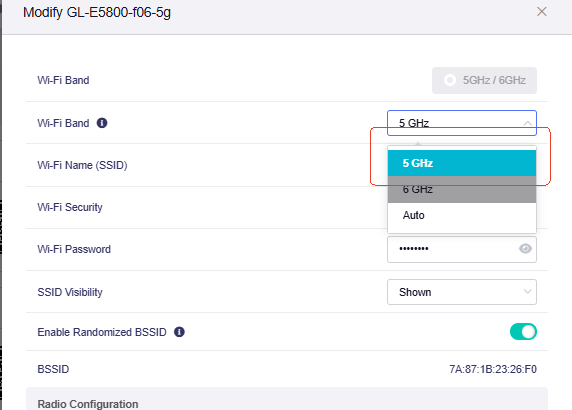The height and width of the screenshot is (410, 572).
Task: Choose the 6 GHz band option
Action: coord(462,189)
